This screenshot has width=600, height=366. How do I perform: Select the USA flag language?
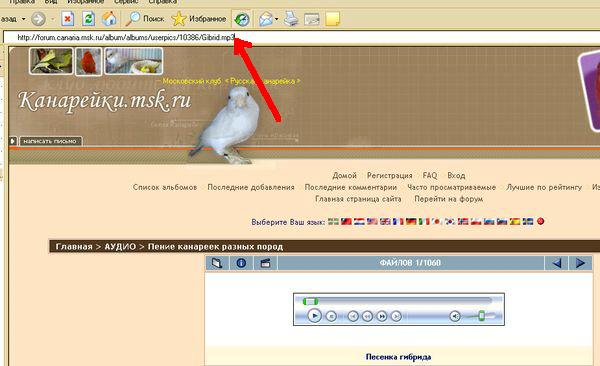[x=372, y=221]
